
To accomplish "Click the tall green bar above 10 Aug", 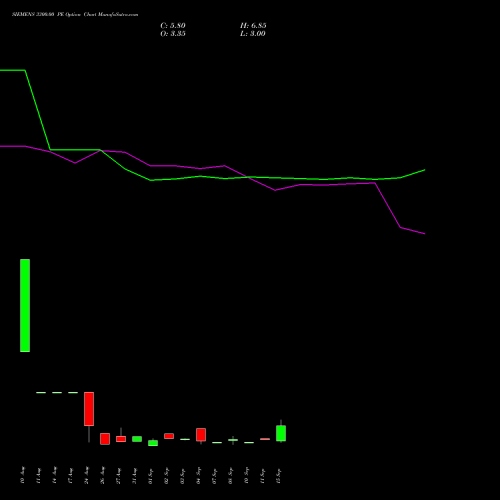I will click(25, 305).
